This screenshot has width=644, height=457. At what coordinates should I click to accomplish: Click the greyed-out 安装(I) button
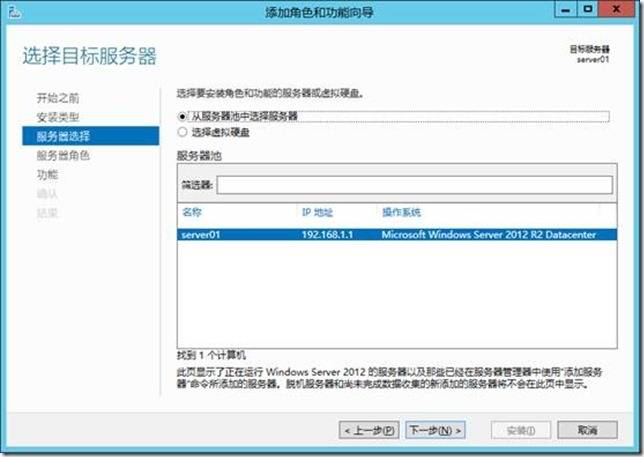(521, 430)
